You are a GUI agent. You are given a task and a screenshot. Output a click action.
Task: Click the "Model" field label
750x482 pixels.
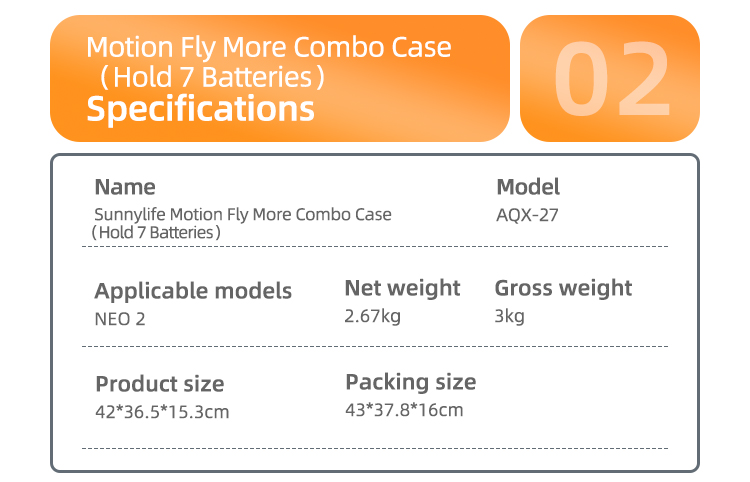[528, 187]
